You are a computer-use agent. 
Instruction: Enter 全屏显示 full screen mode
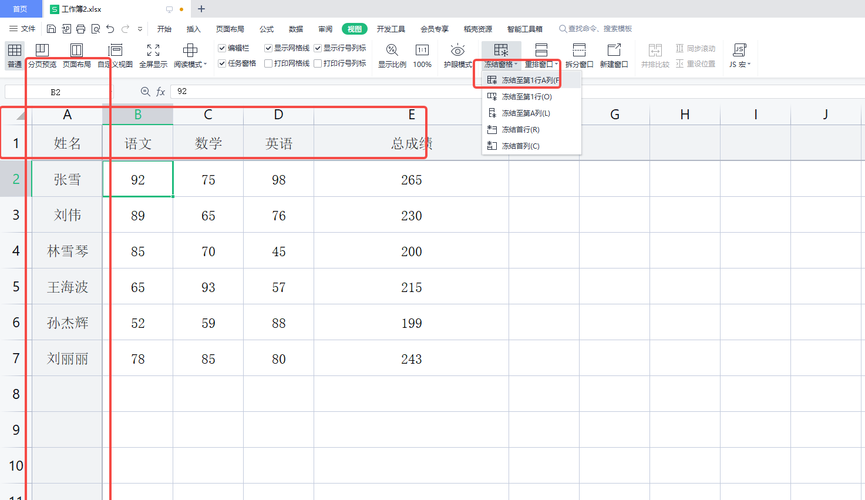pos(153,55)
